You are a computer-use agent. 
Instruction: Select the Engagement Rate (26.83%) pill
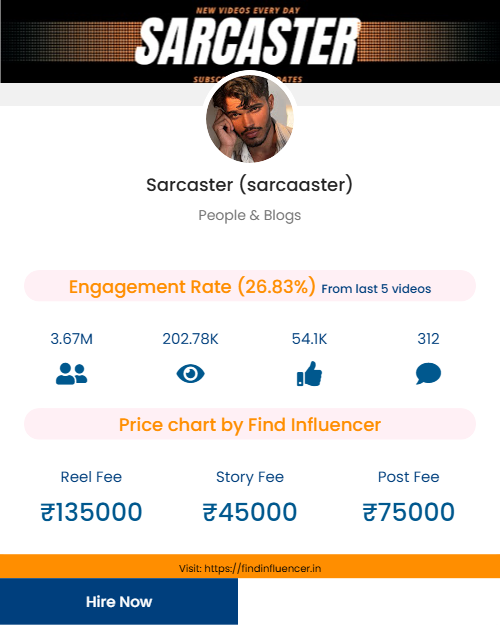(x=250, y=286)
